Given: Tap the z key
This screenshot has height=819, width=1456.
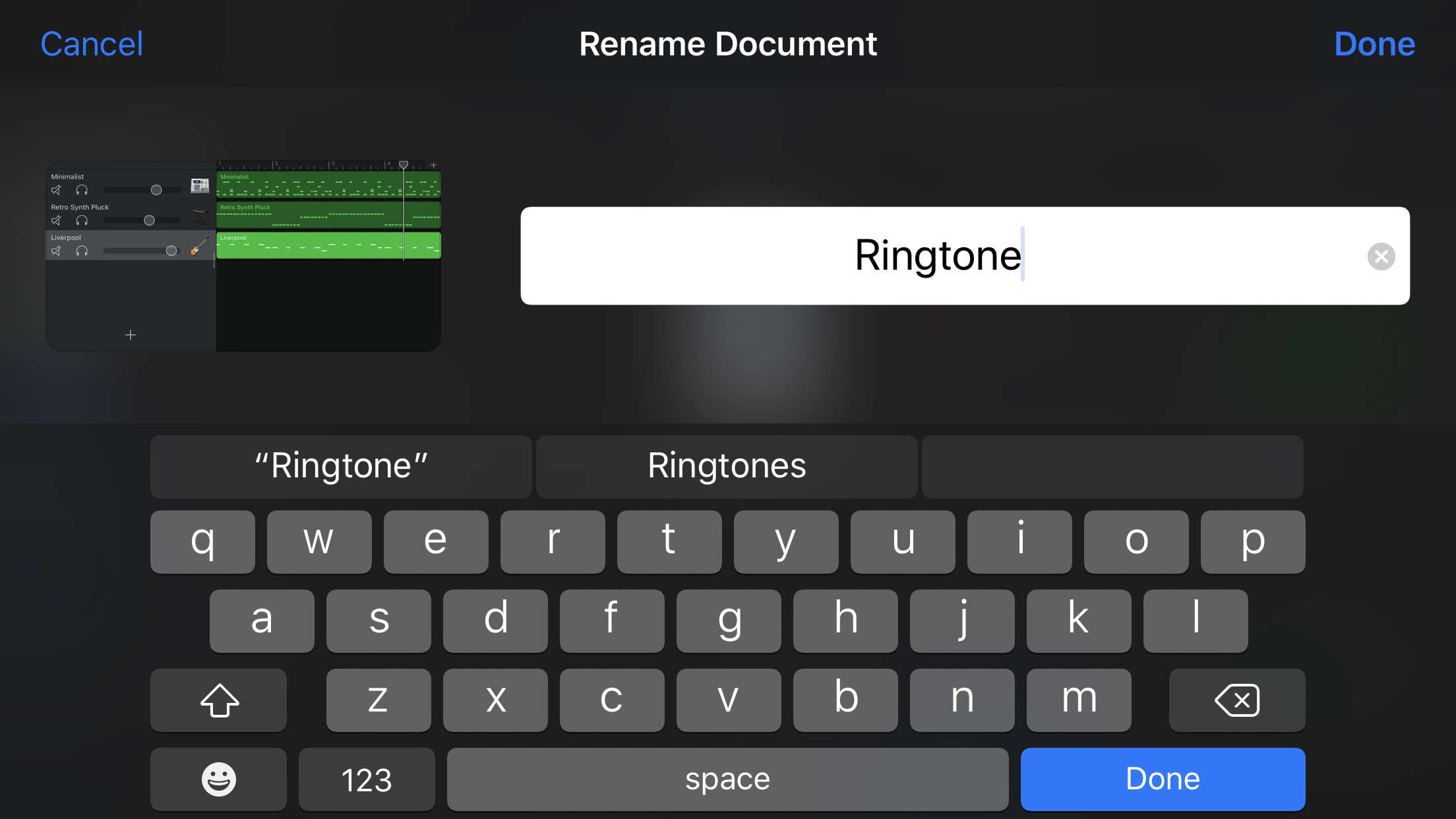Looking at the screenshot, I should coord(379,700).
